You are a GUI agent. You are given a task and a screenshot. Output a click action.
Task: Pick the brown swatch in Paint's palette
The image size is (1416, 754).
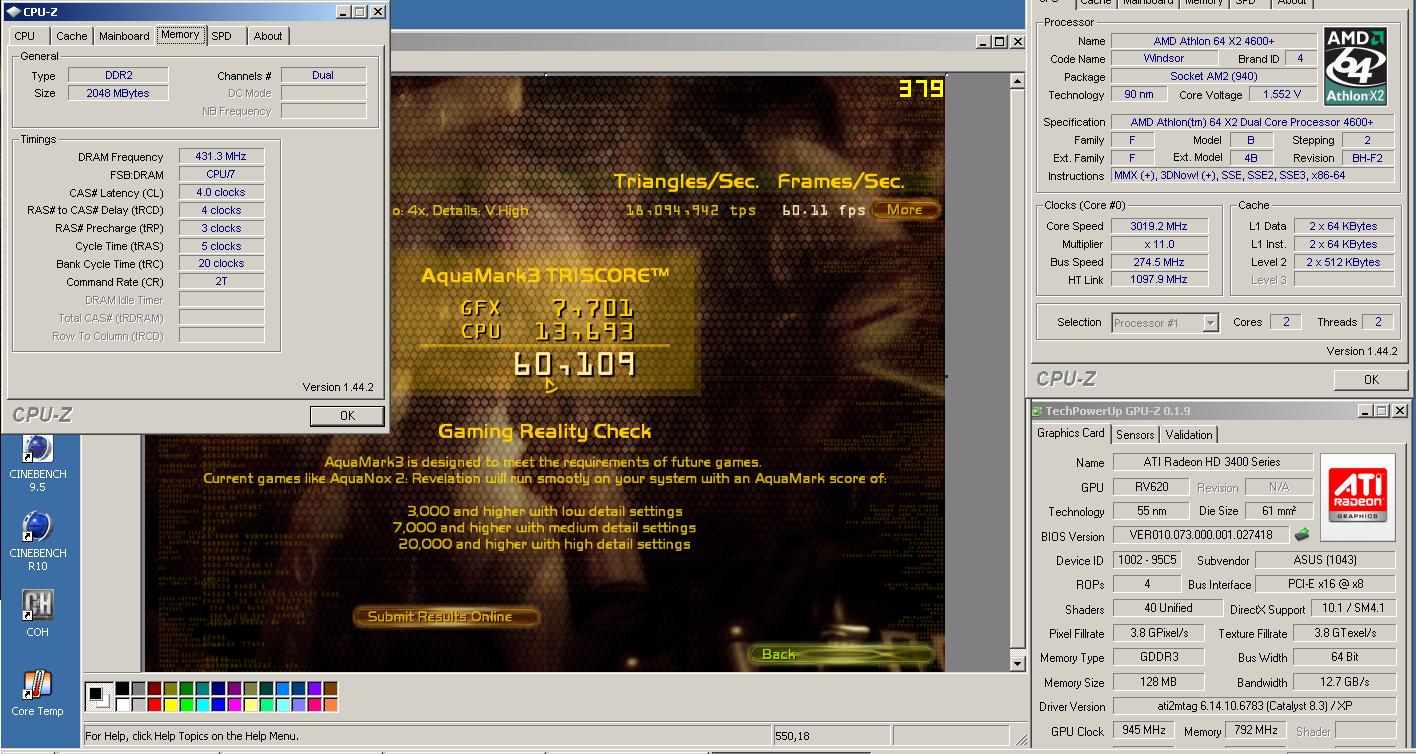(330, 688)
